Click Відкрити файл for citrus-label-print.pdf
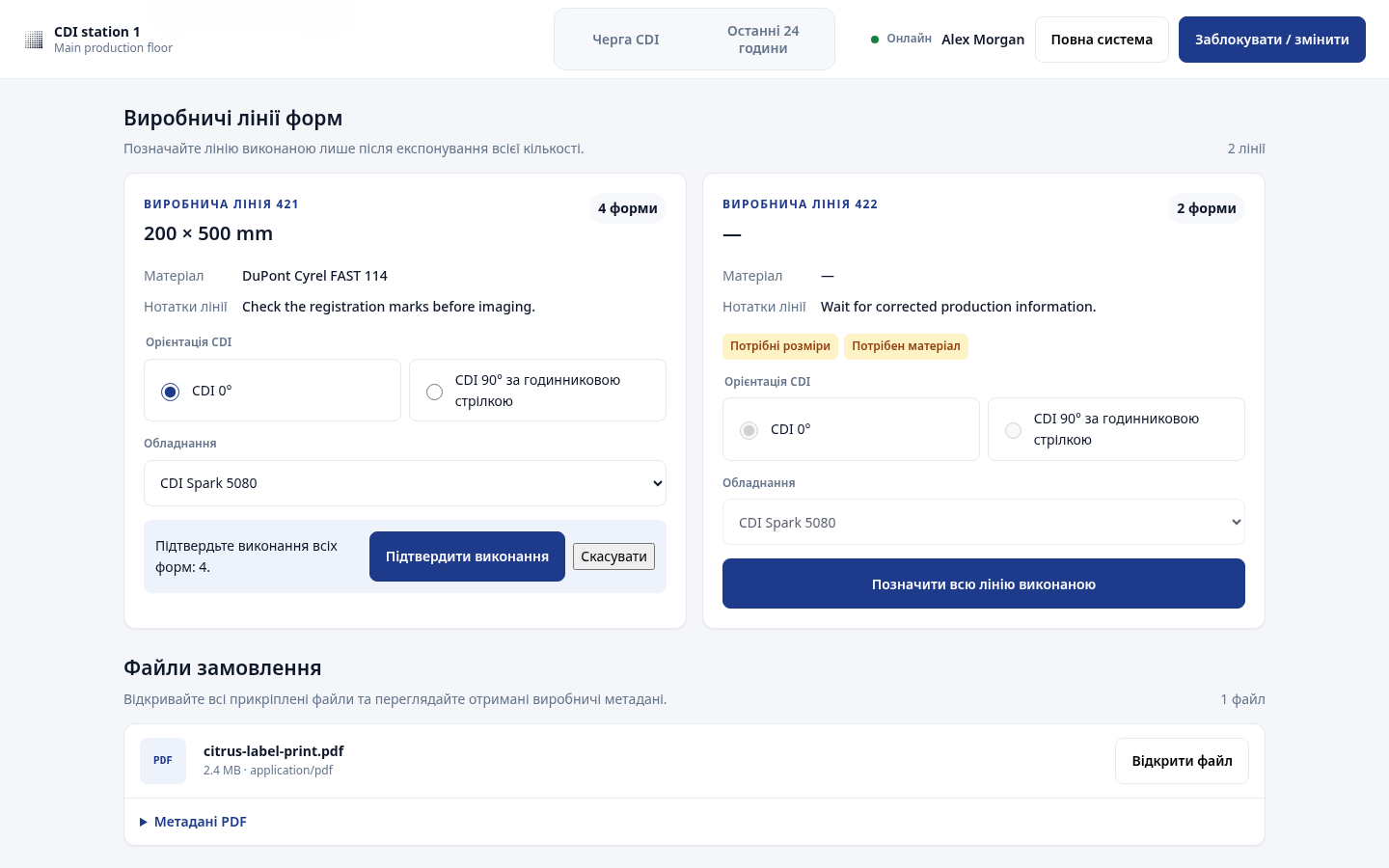1389x868 pixels. click(1182, 761)
